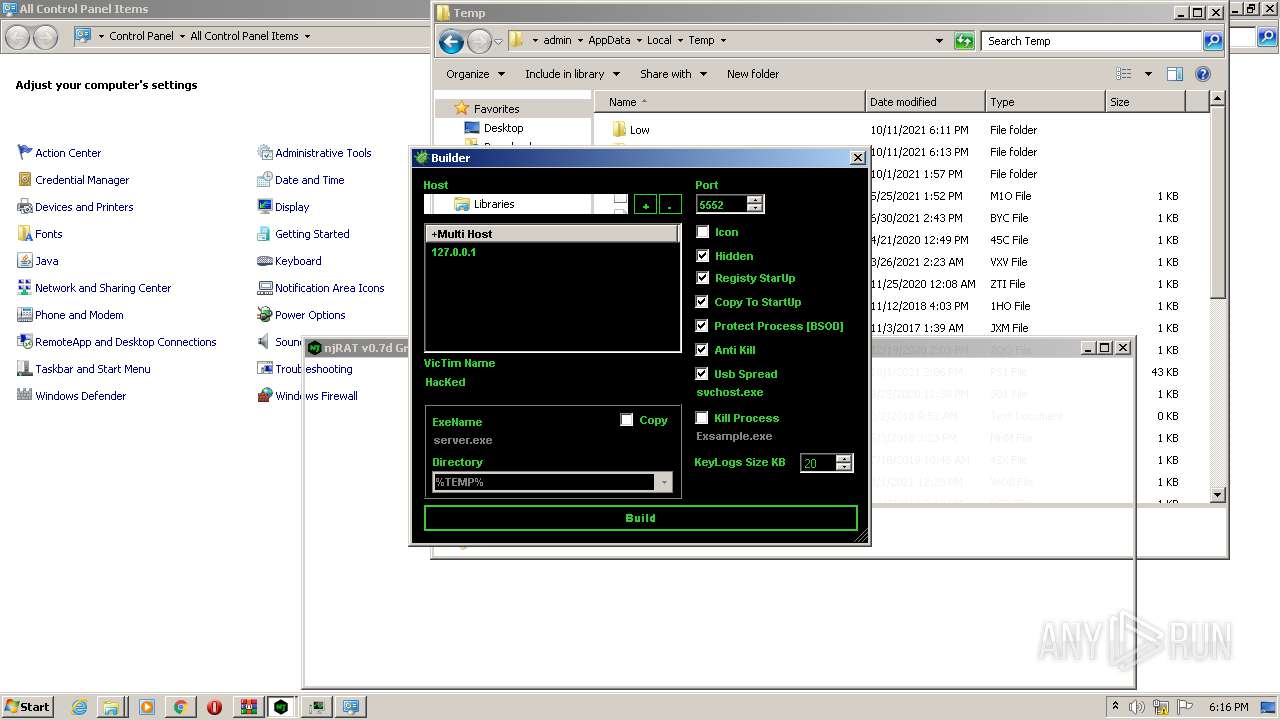Screen dimensions: 1280x720
Task: Click the Port field showing 5552
Action: click(722, 204)
